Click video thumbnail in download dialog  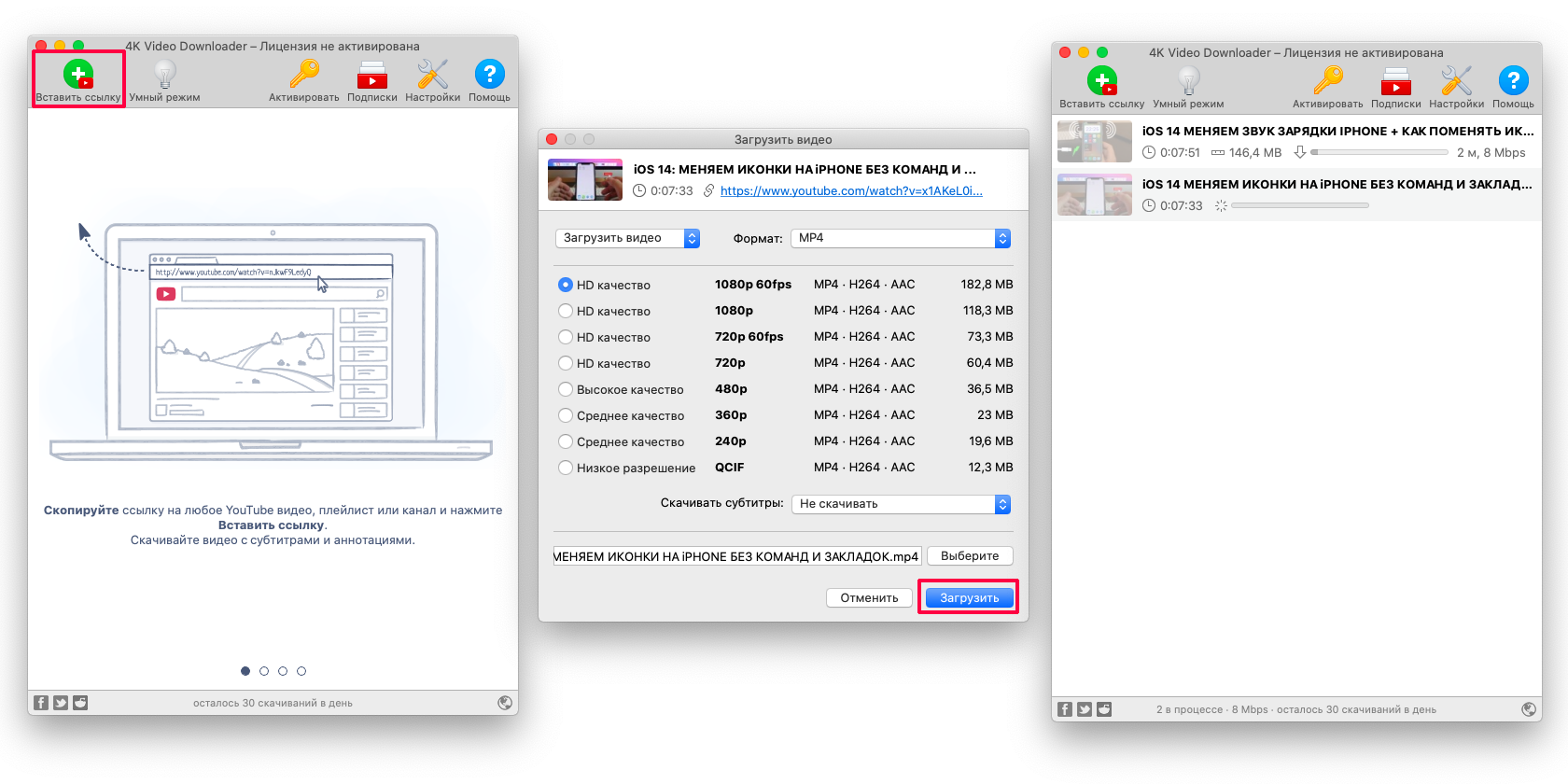[585, 179]
